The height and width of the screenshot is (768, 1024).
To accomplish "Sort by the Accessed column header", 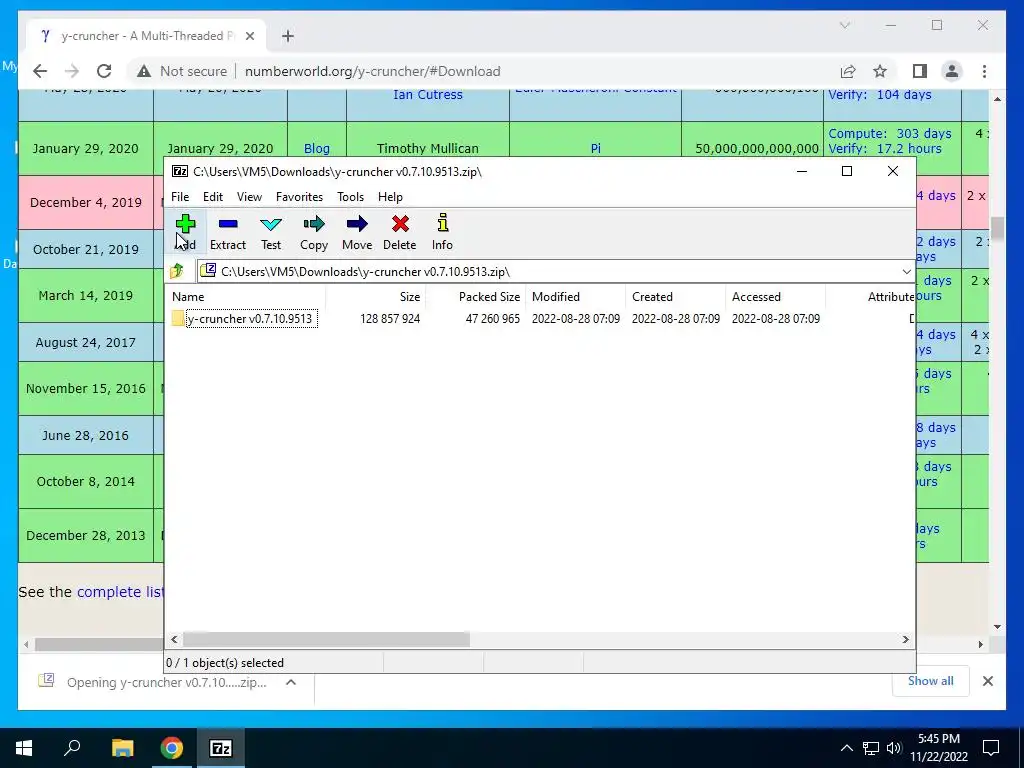I will coord(775,296).
